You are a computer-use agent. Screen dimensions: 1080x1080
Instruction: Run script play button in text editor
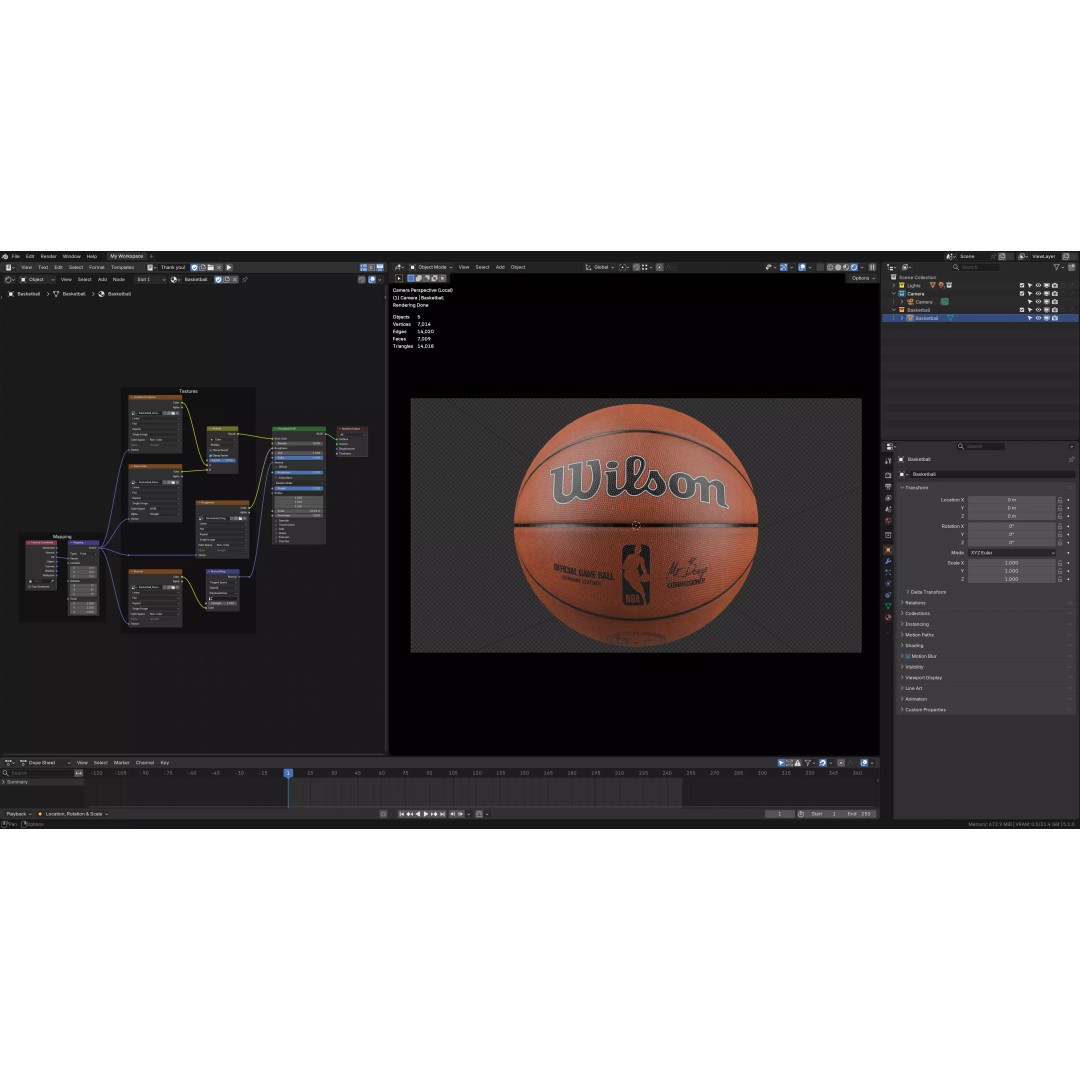pyautogui.click(x=229, y=267)
